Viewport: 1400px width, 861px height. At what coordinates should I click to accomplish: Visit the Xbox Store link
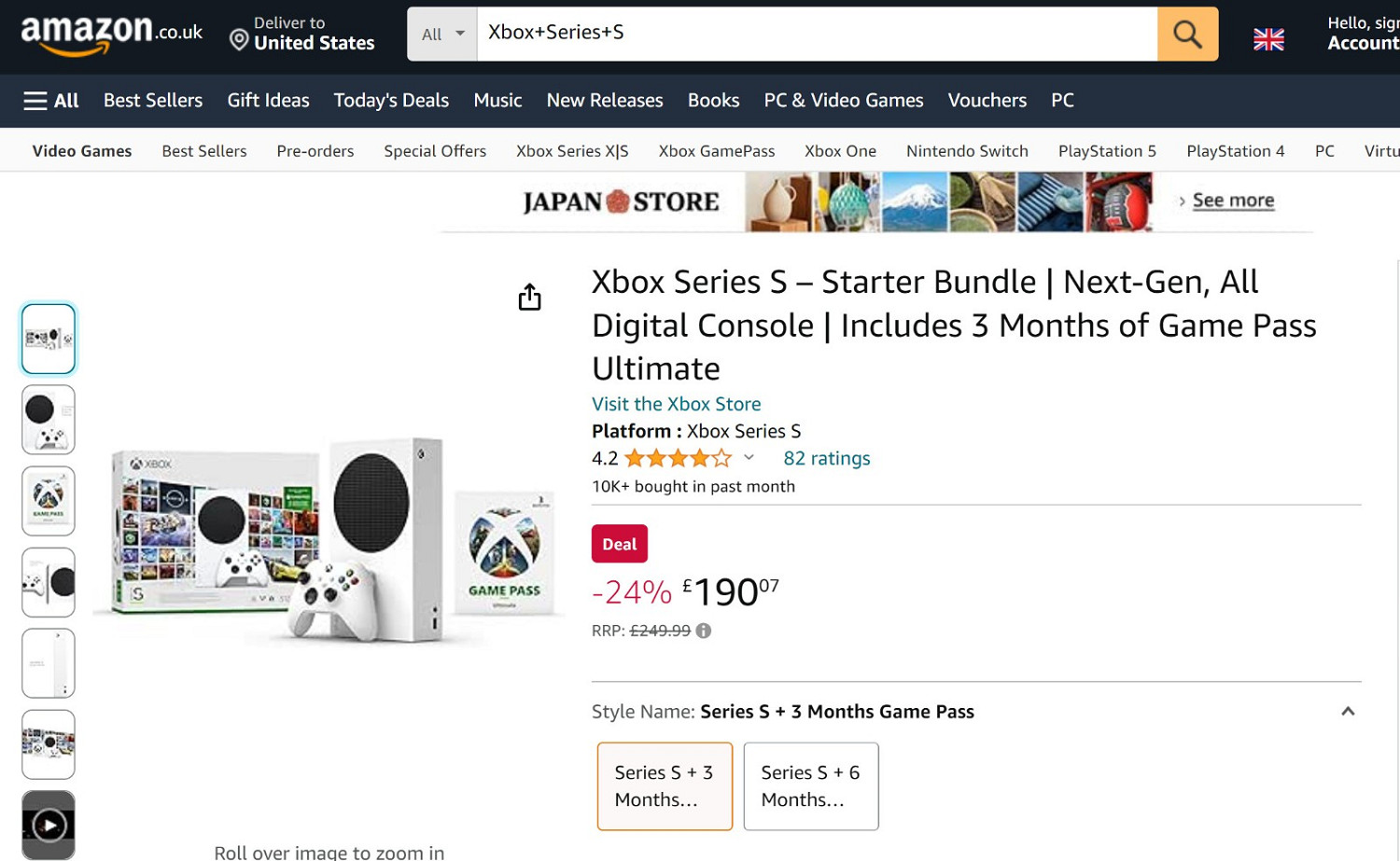tap(676, 403)
